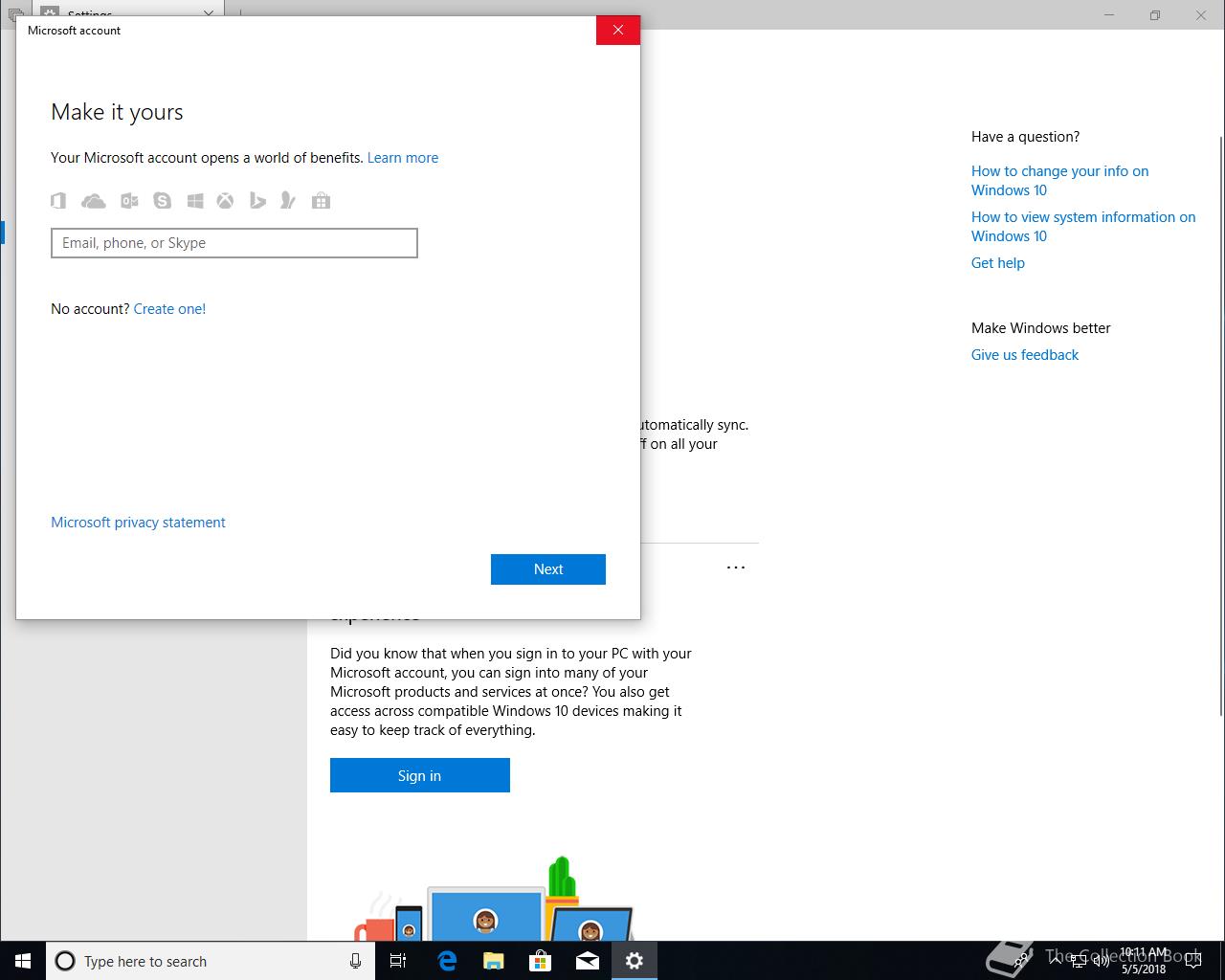Click the Get help link
Image resolution: width=1225 pixels, height=980 pixels.
[x=998, y=263]
